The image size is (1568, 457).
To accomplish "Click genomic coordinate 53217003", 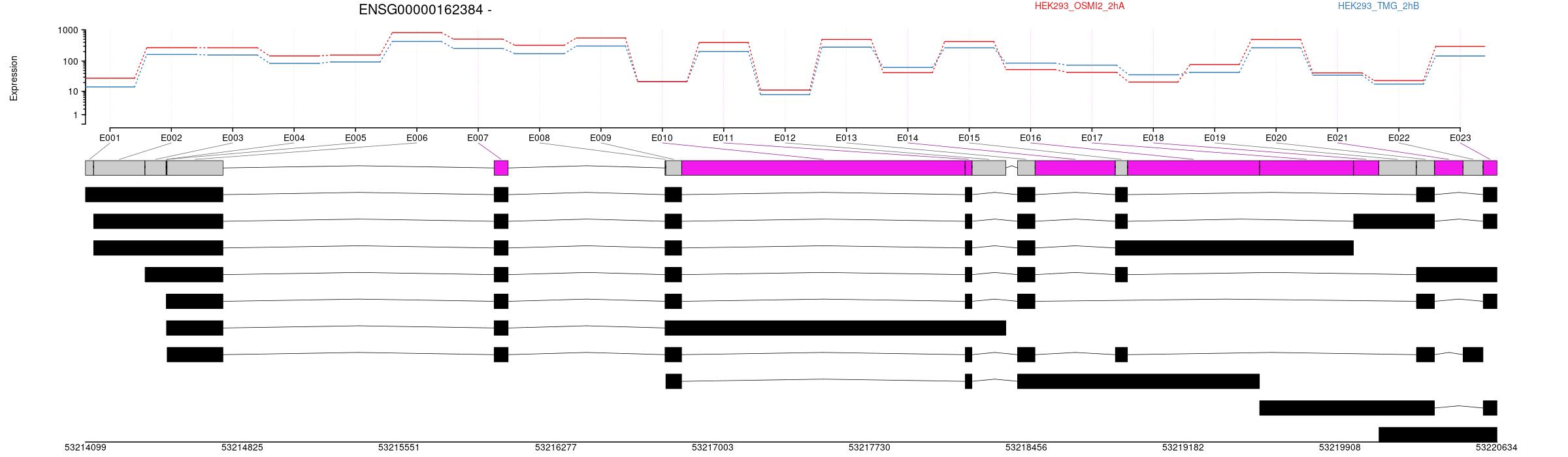I will point(713,447).
